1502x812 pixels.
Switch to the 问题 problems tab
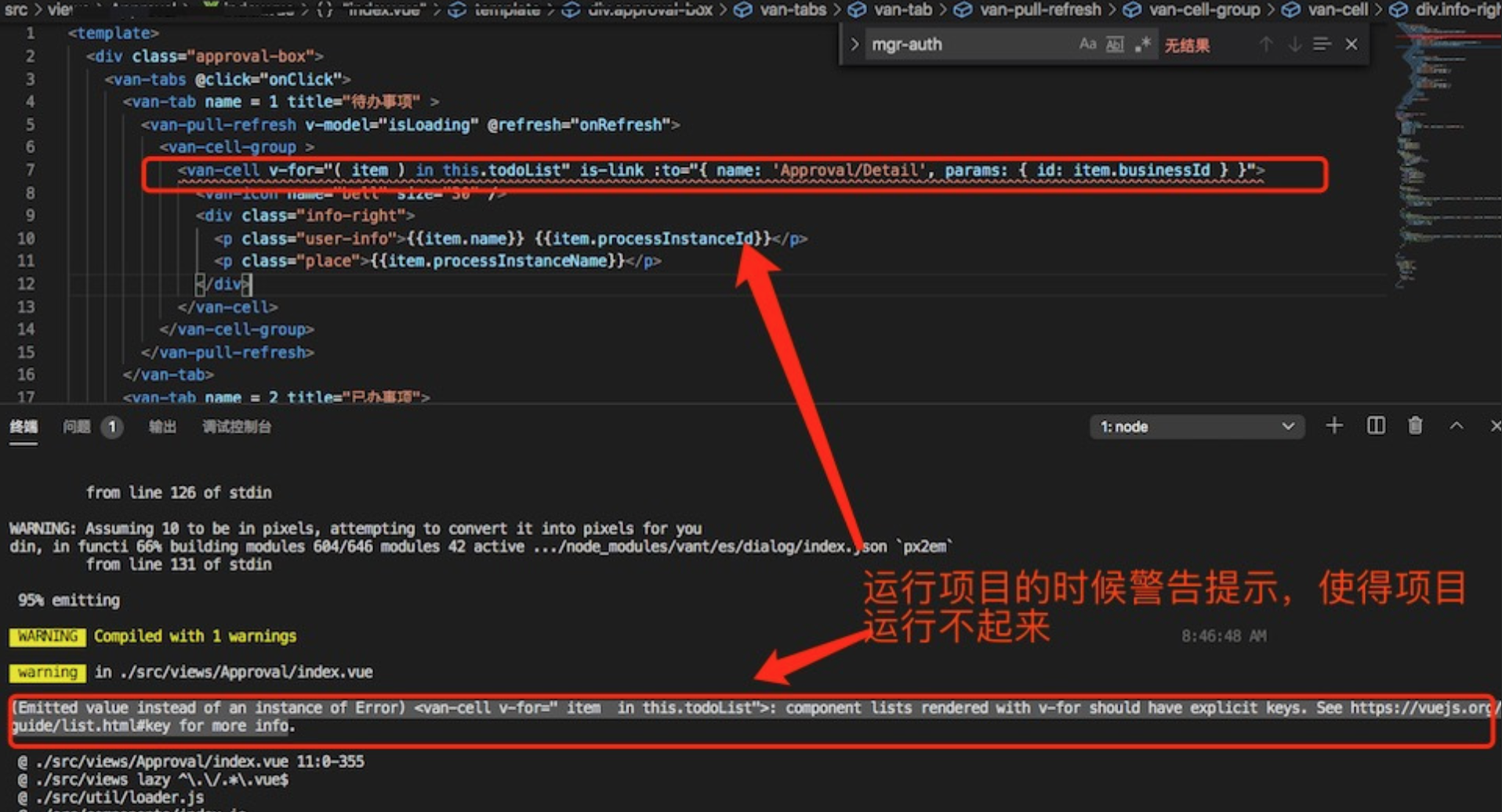[x=76, y=427]
